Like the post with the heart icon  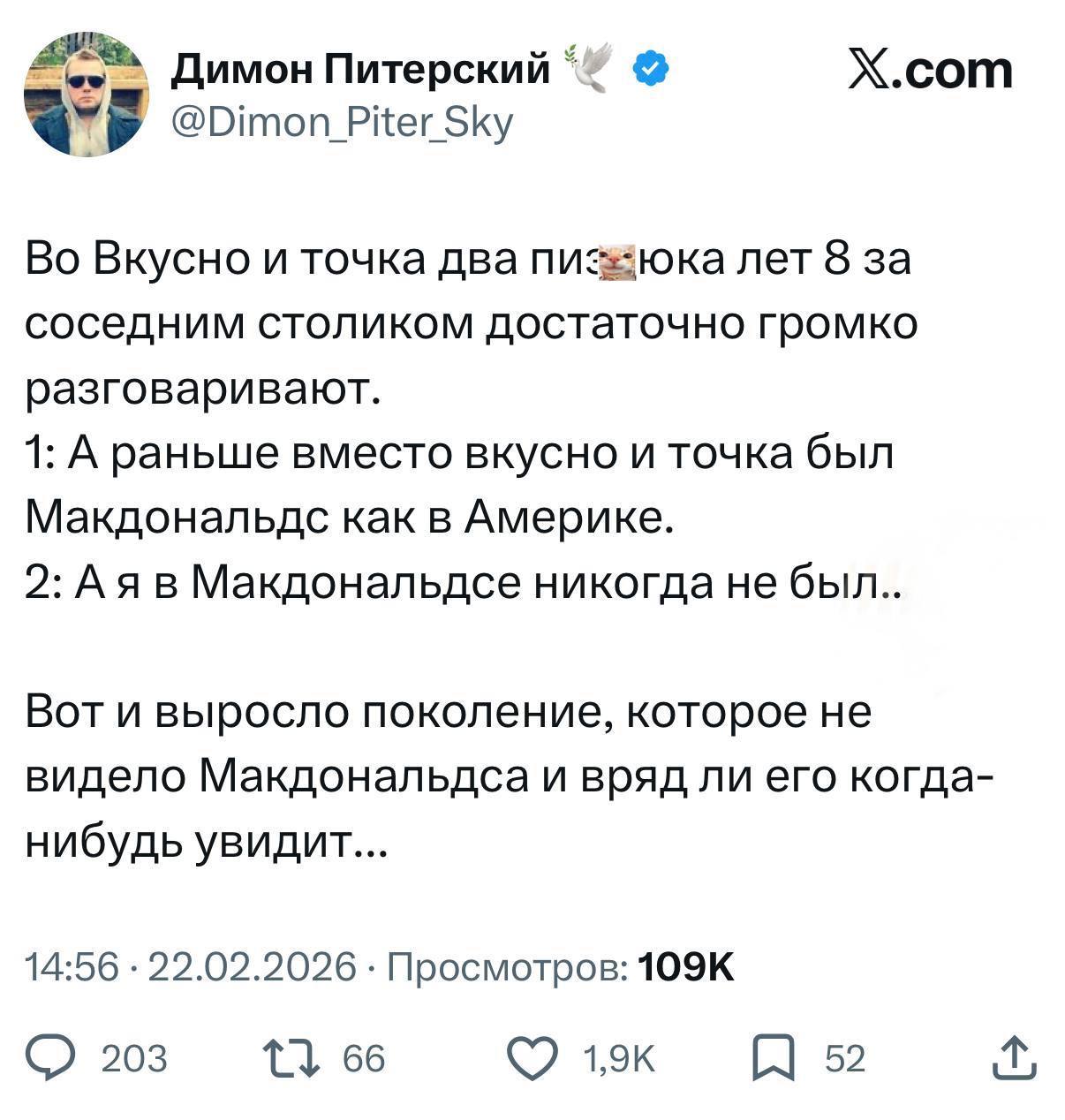tap(535, 1057)
